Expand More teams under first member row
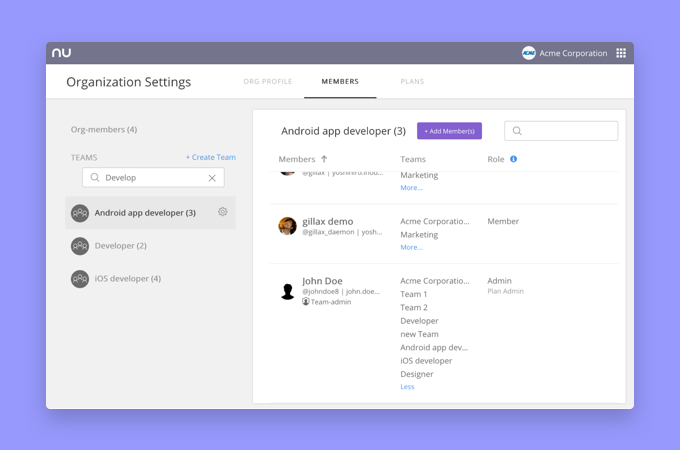Screen dimensions: 680x450 point(411,188)
